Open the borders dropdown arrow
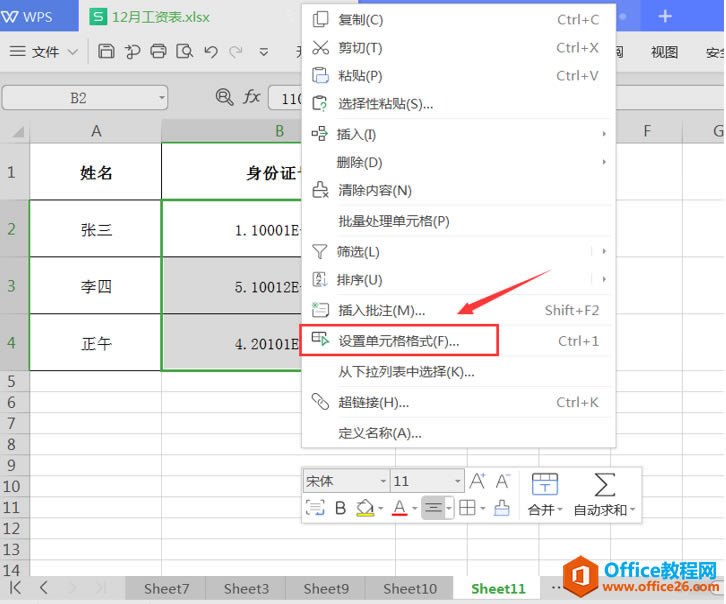 tap(483, 509)
